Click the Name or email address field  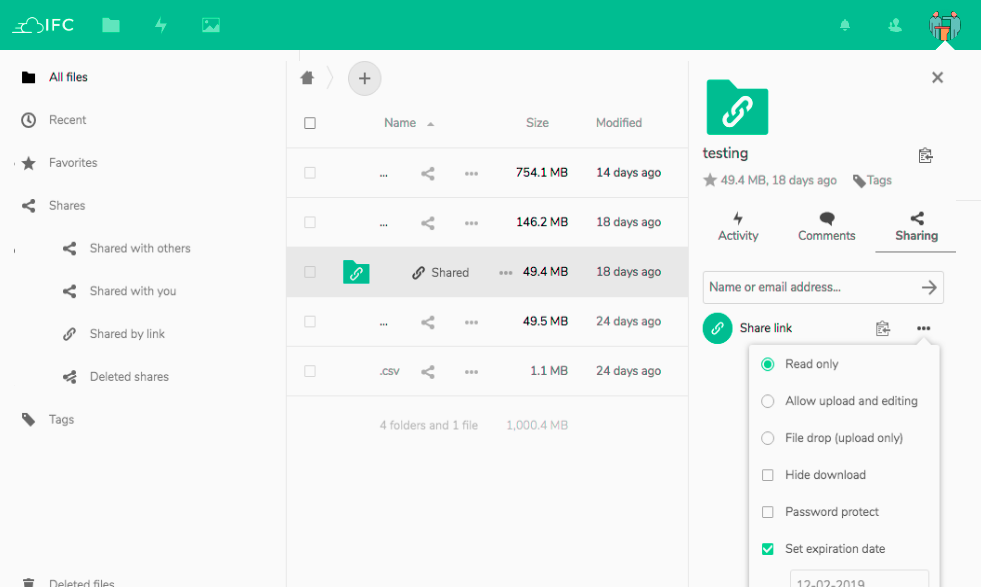coord(810,287)
